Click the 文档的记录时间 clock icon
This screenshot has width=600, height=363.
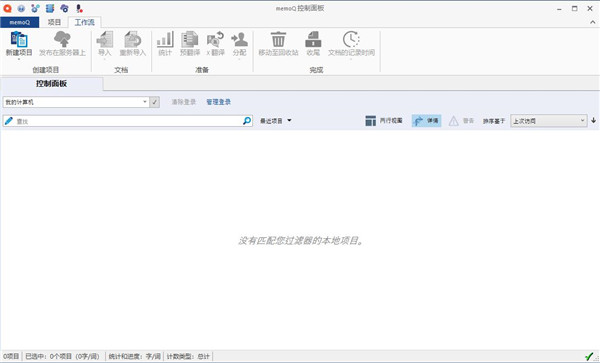(351, 39)
